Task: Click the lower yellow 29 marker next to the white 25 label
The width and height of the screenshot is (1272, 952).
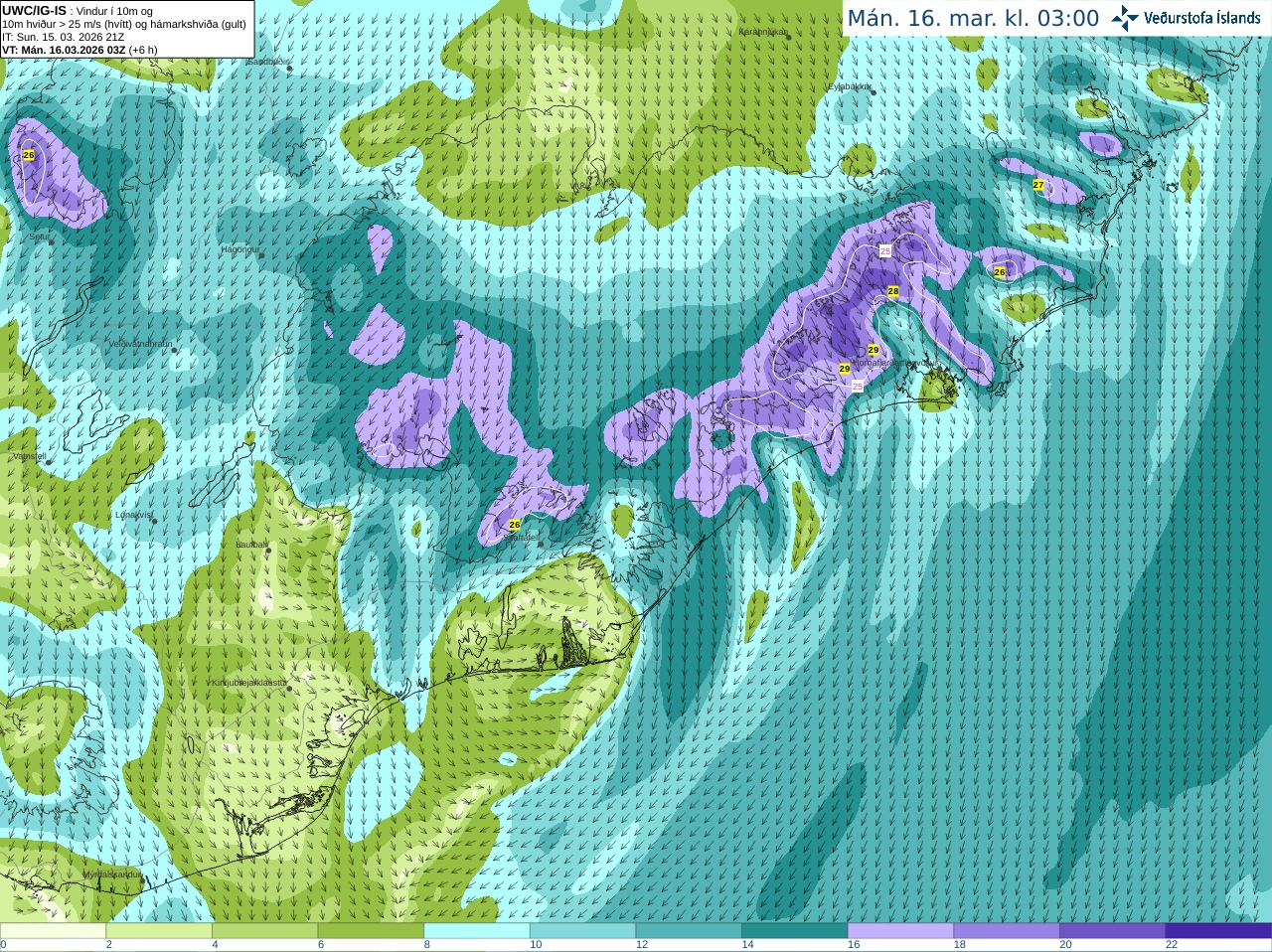Action: [845, 369]
